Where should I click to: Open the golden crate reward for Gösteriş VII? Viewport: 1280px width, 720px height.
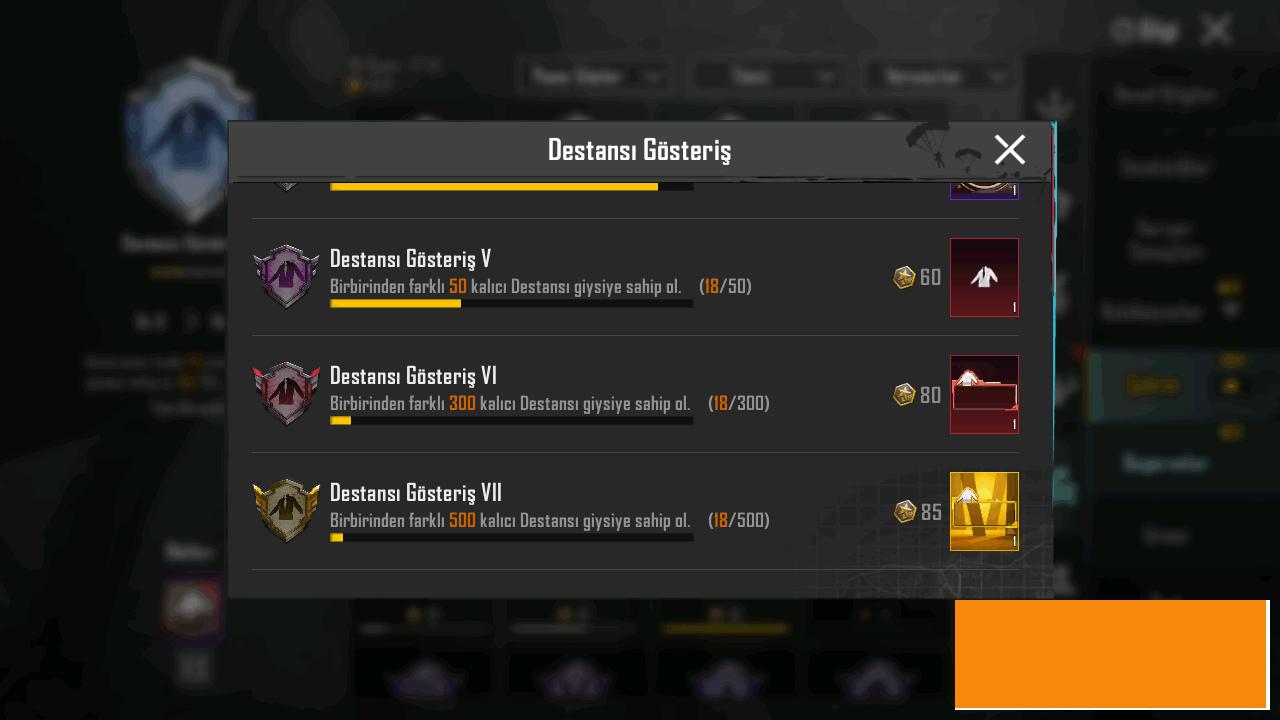984,511
